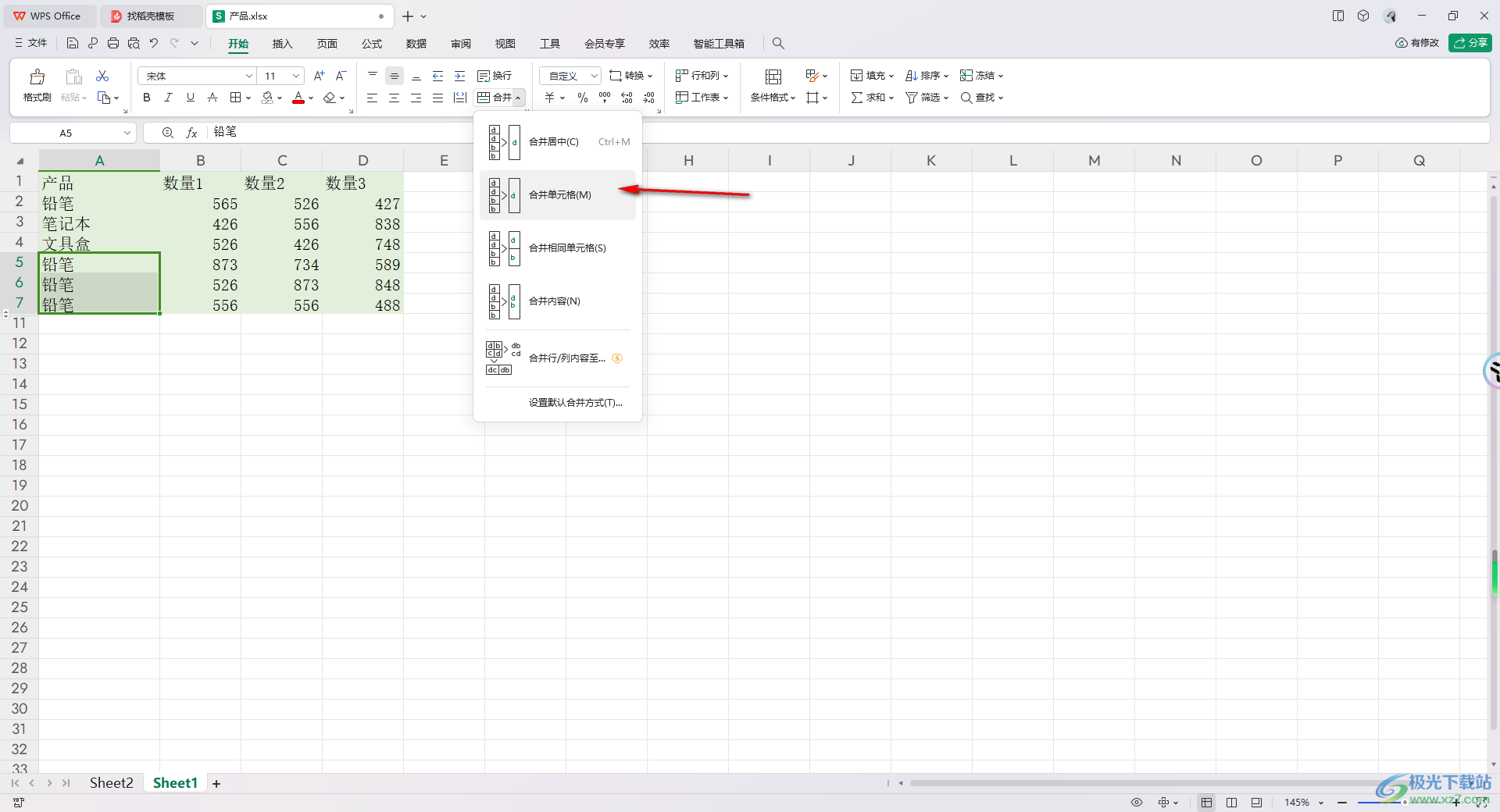Select 合并相同单元格(S) menu option
Viewport: 1500px width, 812px height.
558,248
